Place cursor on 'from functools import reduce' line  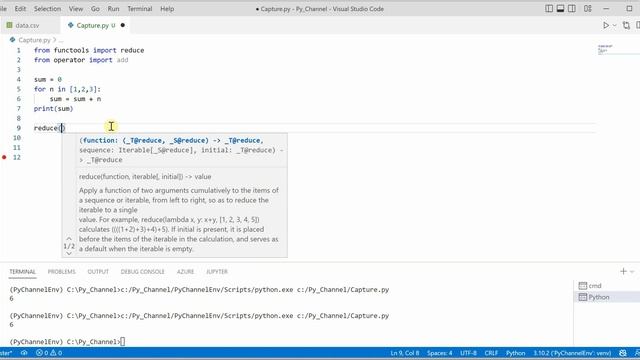(x=89, y=50)
